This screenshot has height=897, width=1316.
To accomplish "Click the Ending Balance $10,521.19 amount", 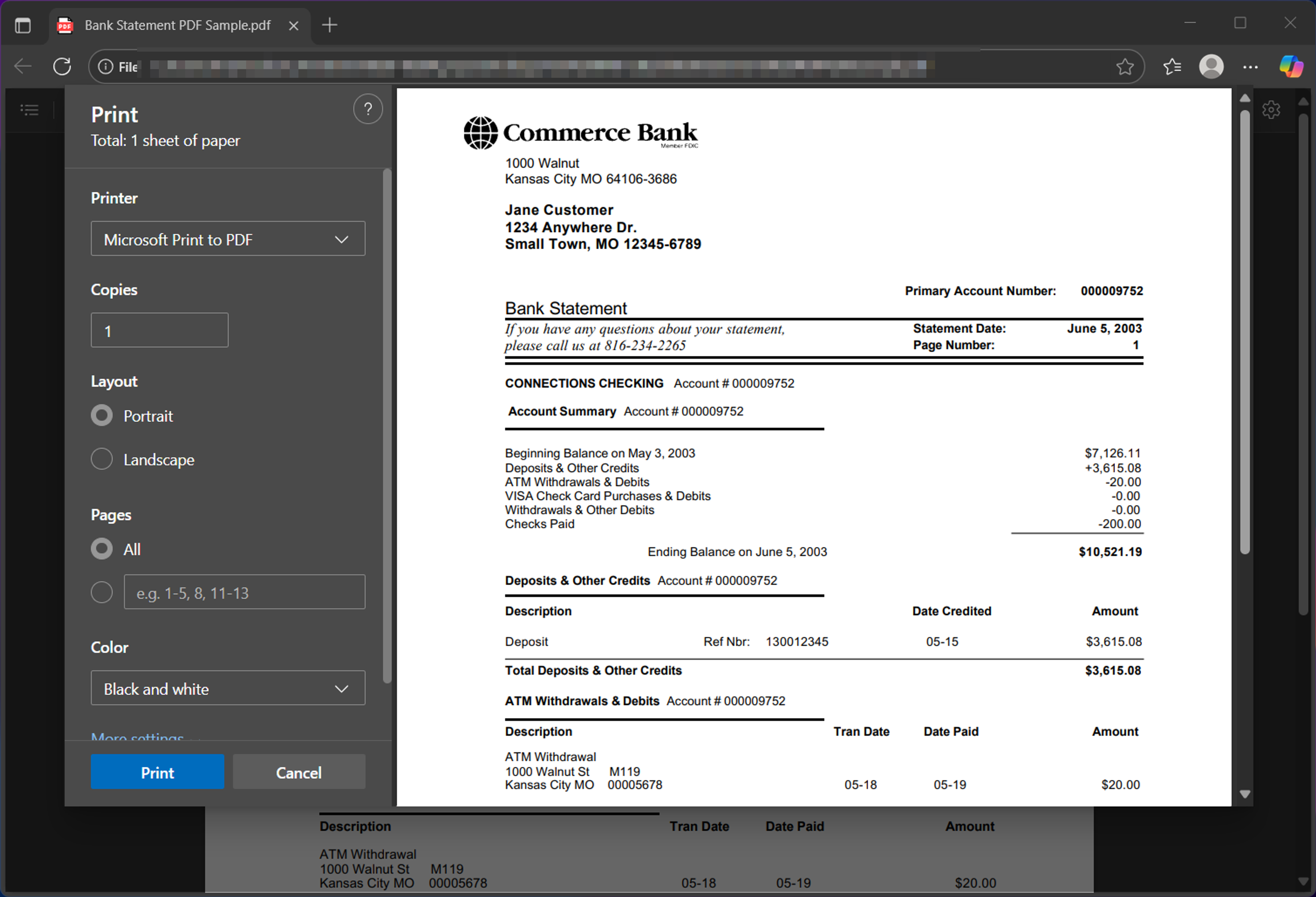I will [1110, 552].
